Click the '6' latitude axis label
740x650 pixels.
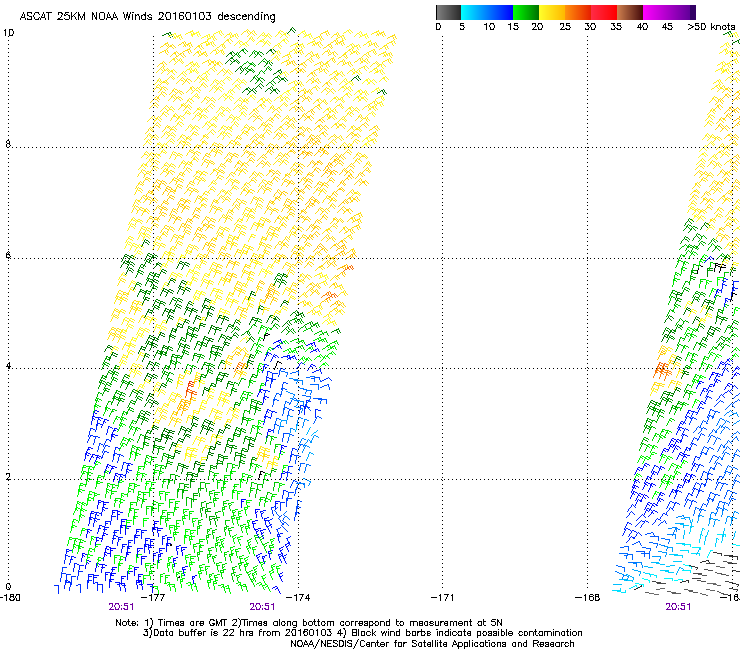coord(8,255)
